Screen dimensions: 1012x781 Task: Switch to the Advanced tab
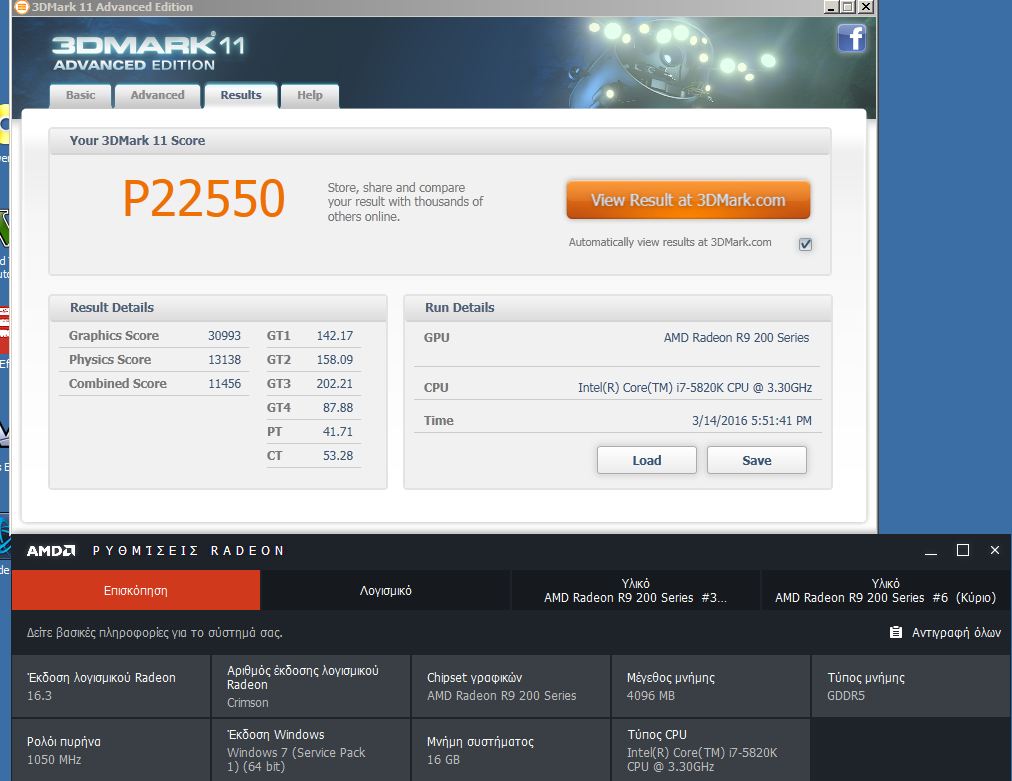157,96
